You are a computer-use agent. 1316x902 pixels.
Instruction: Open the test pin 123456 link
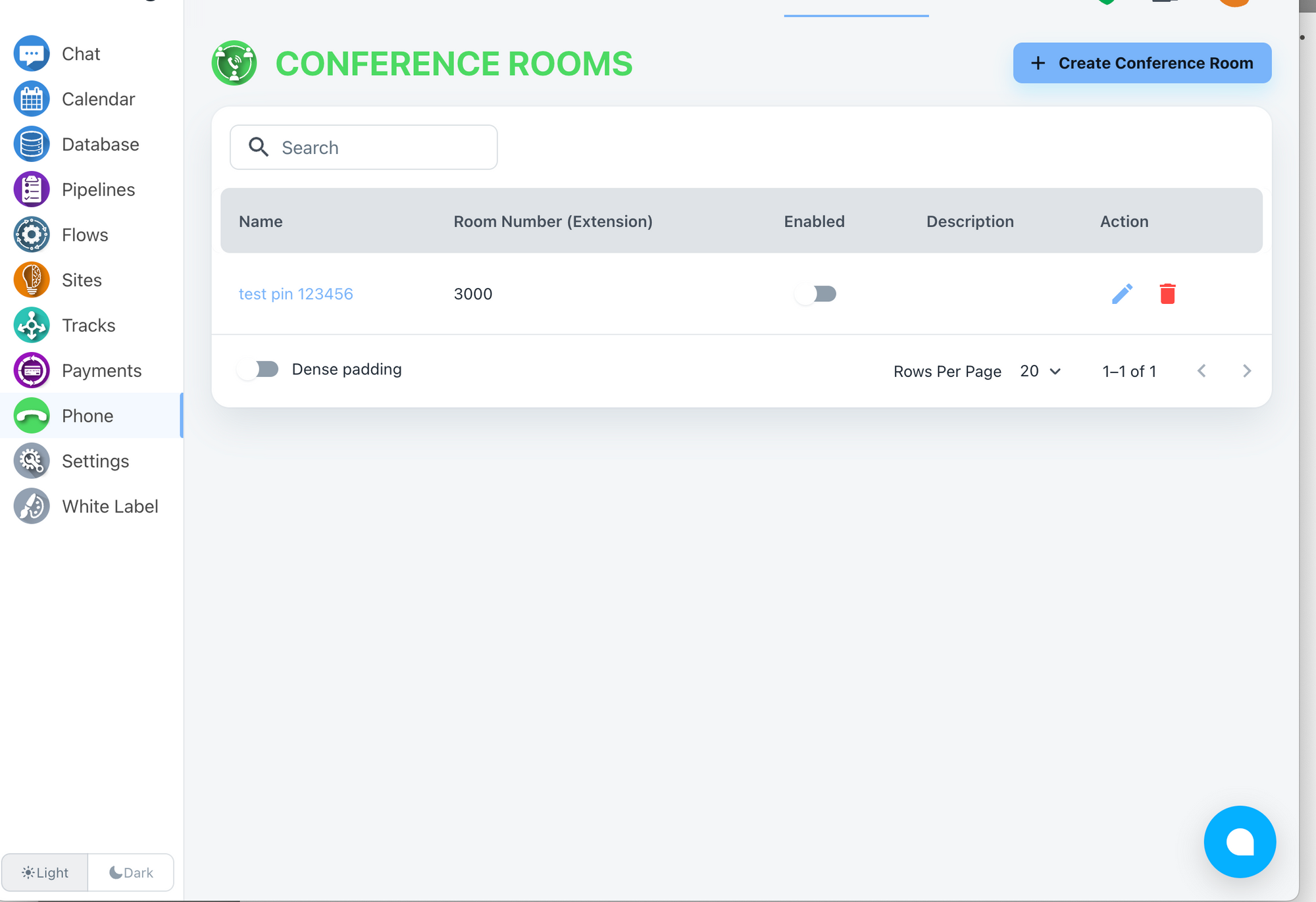tap(295, 293)
